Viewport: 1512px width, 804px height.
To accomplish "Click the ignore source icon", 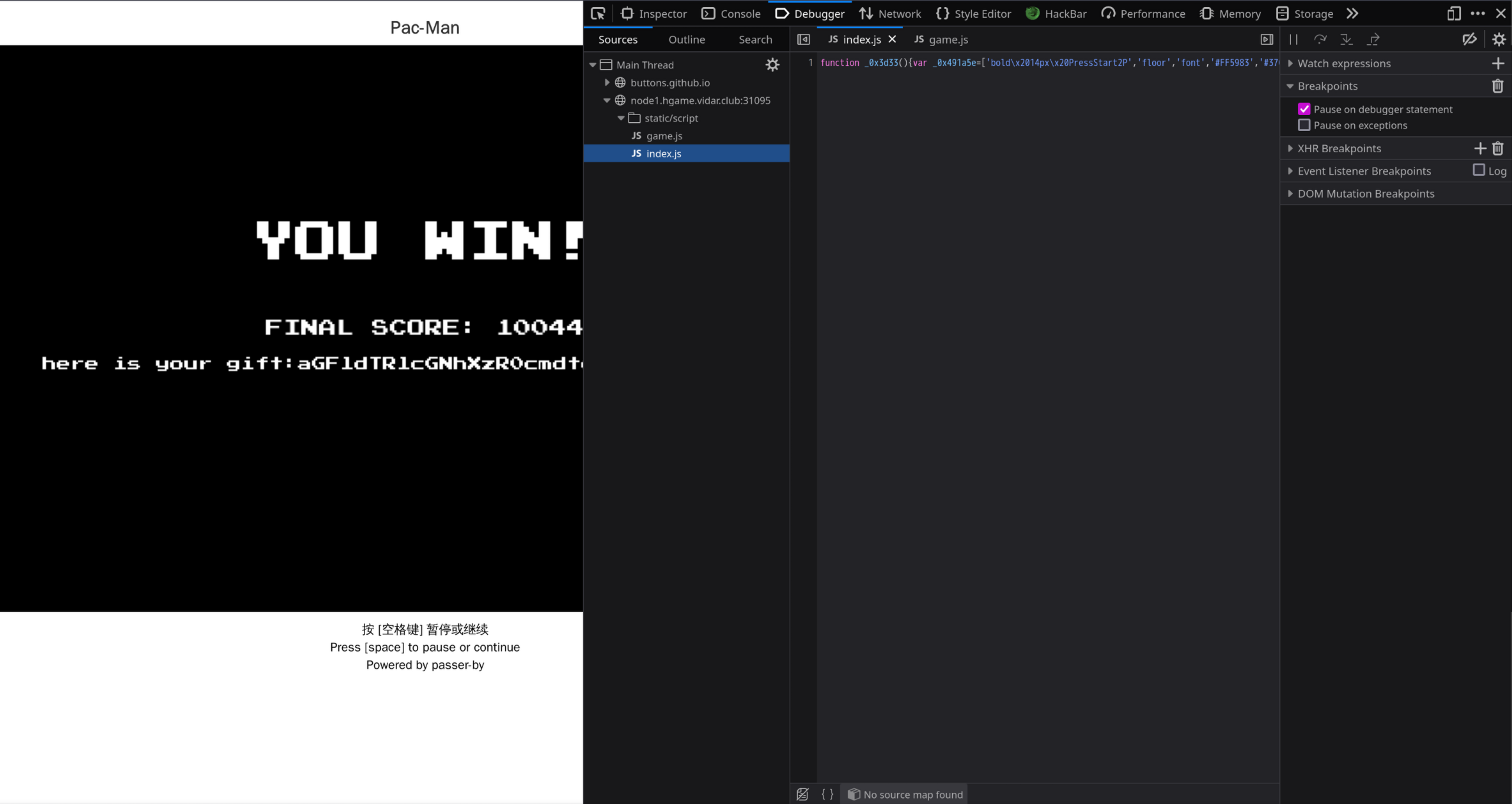I will (x=802, y=795).
